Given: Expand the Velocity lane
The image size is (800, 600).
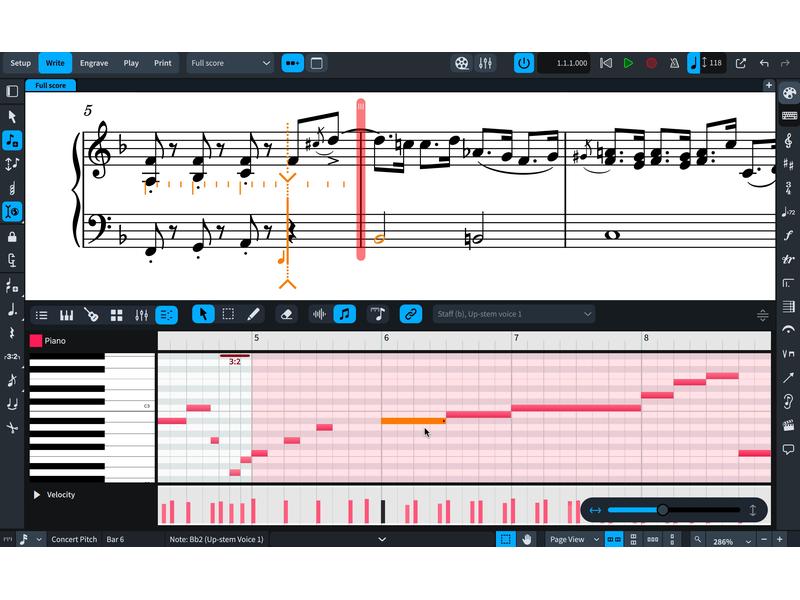Looking at the screenshot, I should coord(37,495).
